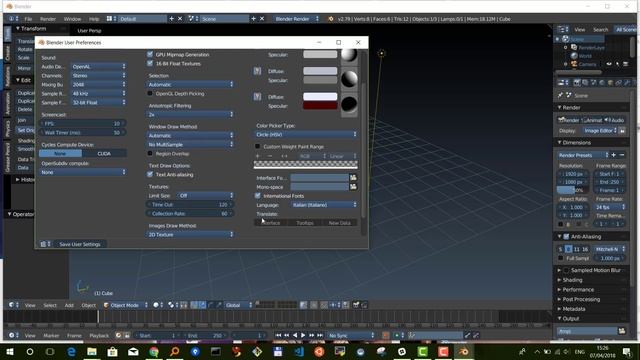Select CUDA as Cycles compute device

point(104,153)
